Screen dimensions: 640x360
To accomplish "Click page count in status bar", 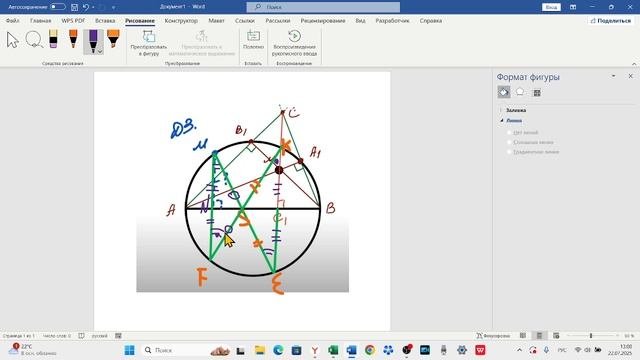I will (x=18, y=336).
